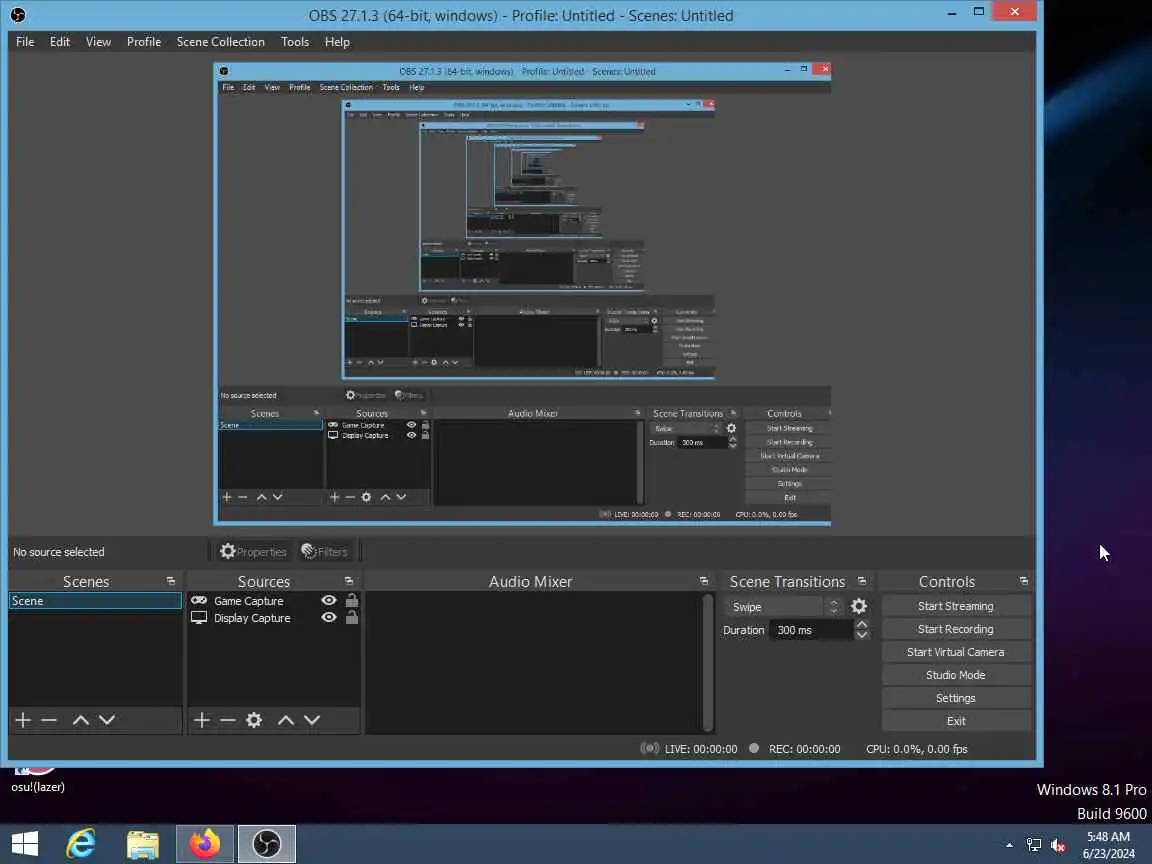
Task: Add a new scene with plus icon
Action: click(x=23, y=720)
